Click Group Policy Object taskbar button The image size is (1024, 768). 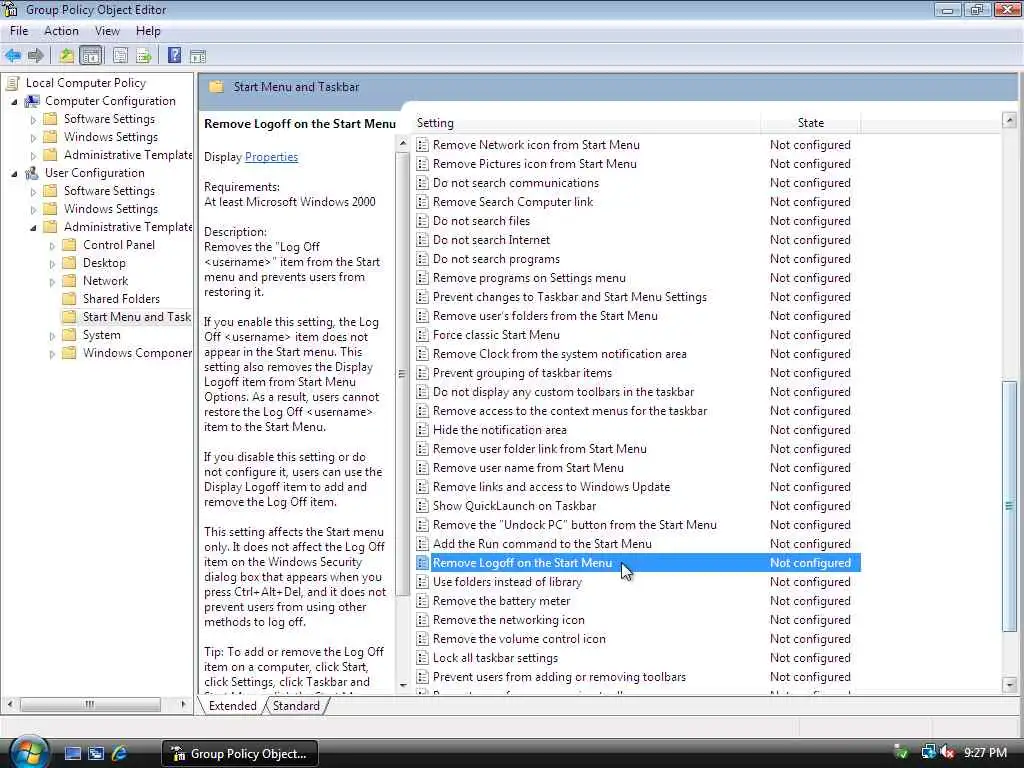[x=240, y=754]
